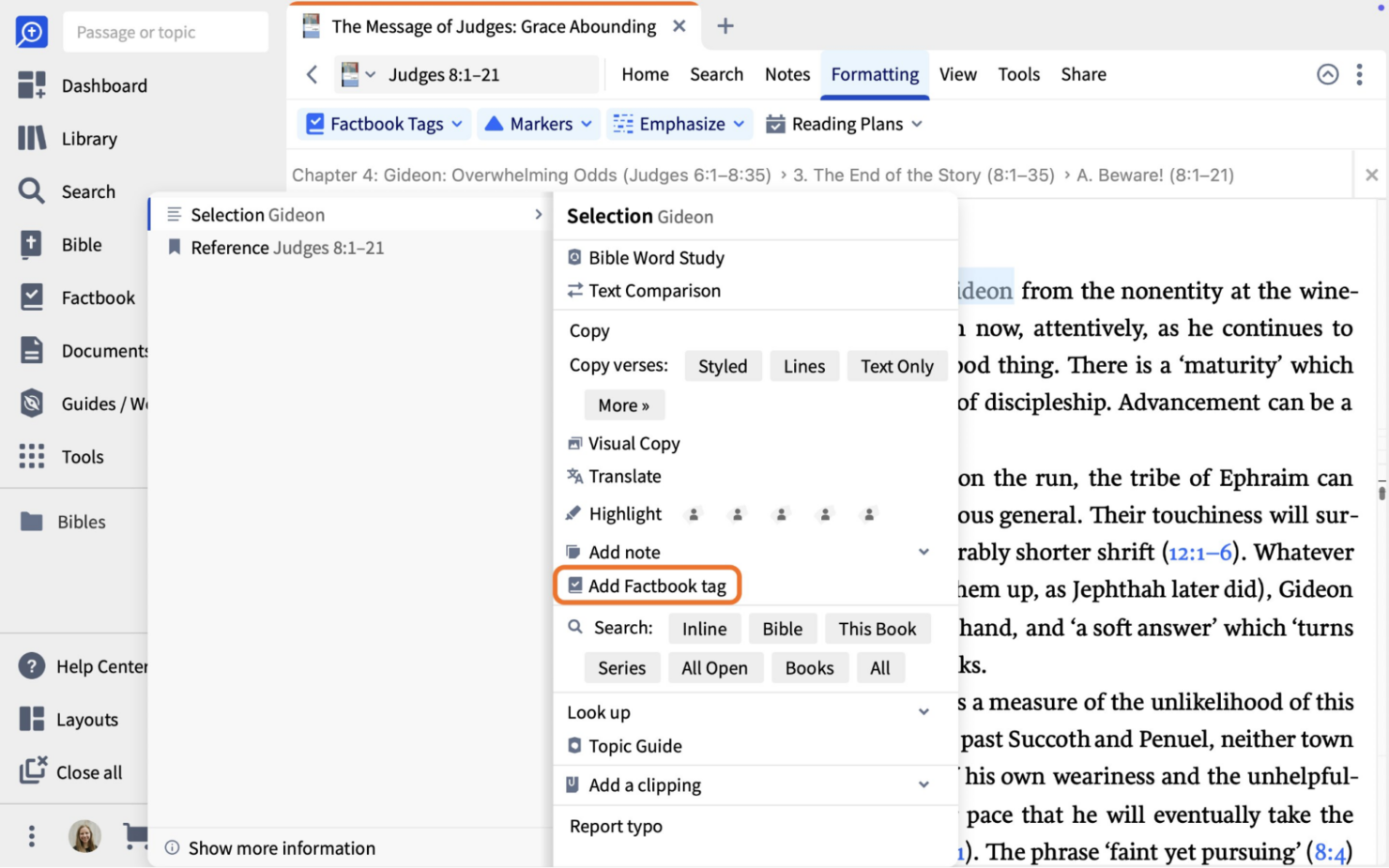Open the Topic Guide for the selection
Image resolution: width=1389 pixels, height=868 pixels.
click(x=634, y=745)
